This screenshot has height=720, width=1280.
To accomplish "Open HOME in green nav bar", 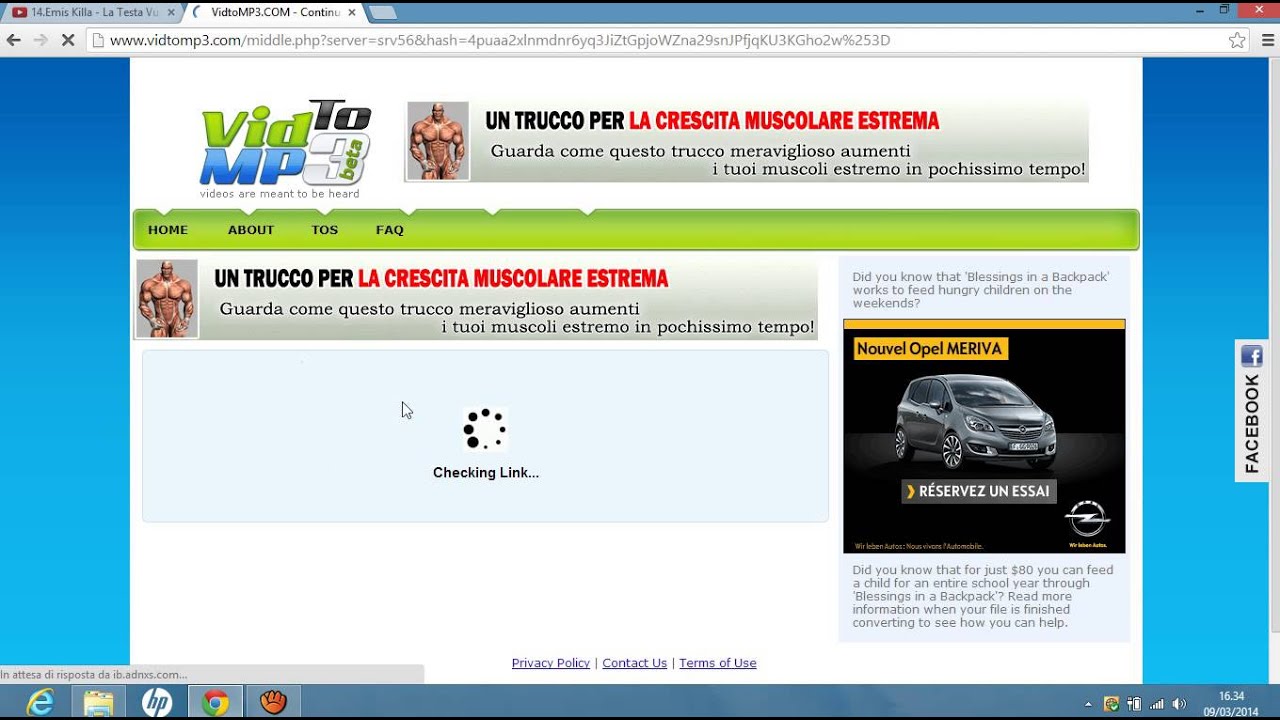I will [168, 230].
